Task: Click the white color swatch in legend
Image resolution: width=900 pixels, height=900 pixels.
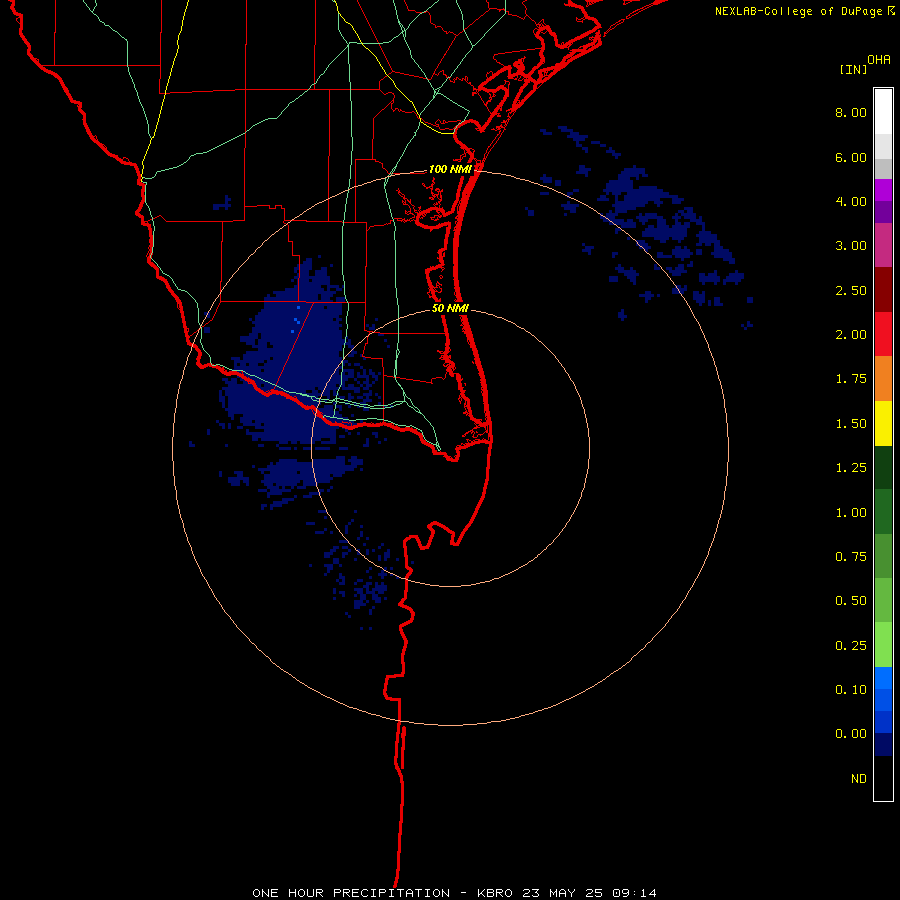Action: pos(883,112)
